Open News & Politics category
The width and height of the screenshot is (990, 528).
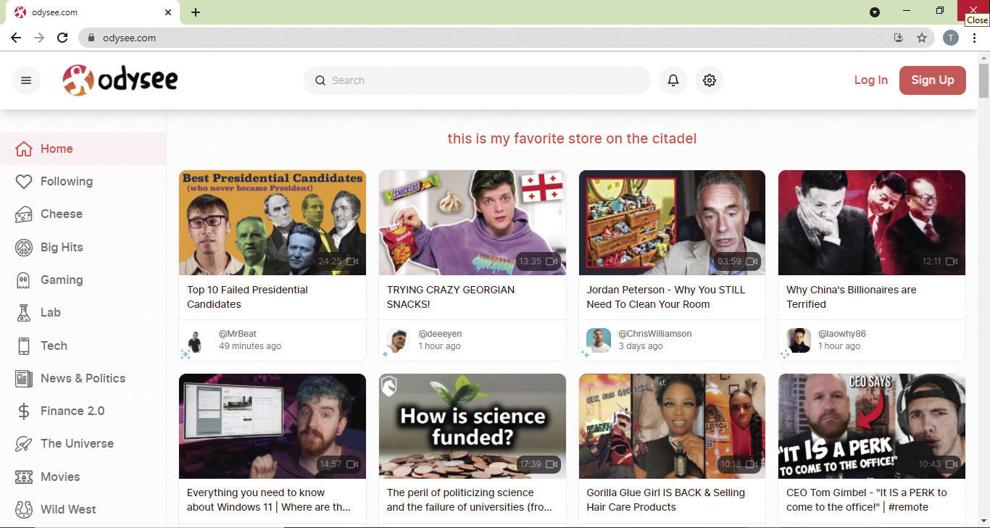pyautogui.click(x=83, y=378)
